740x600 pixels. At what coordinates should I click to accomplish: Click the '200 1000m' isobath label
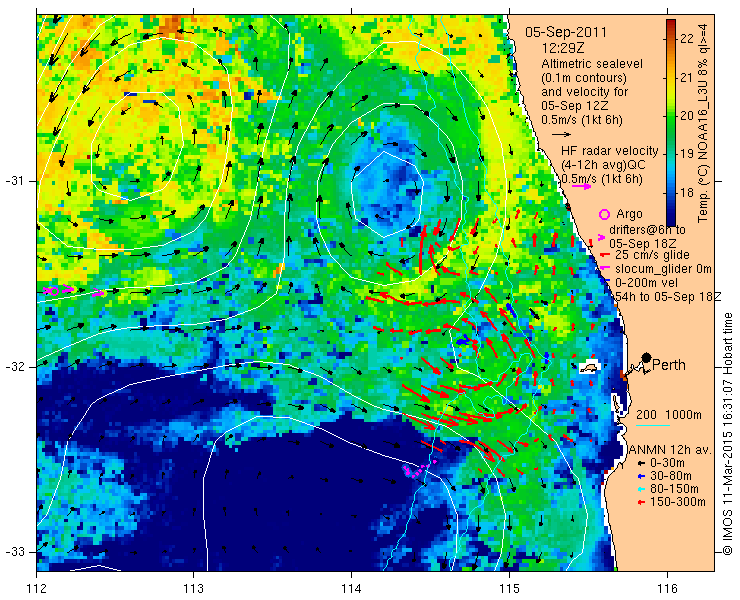669,414
